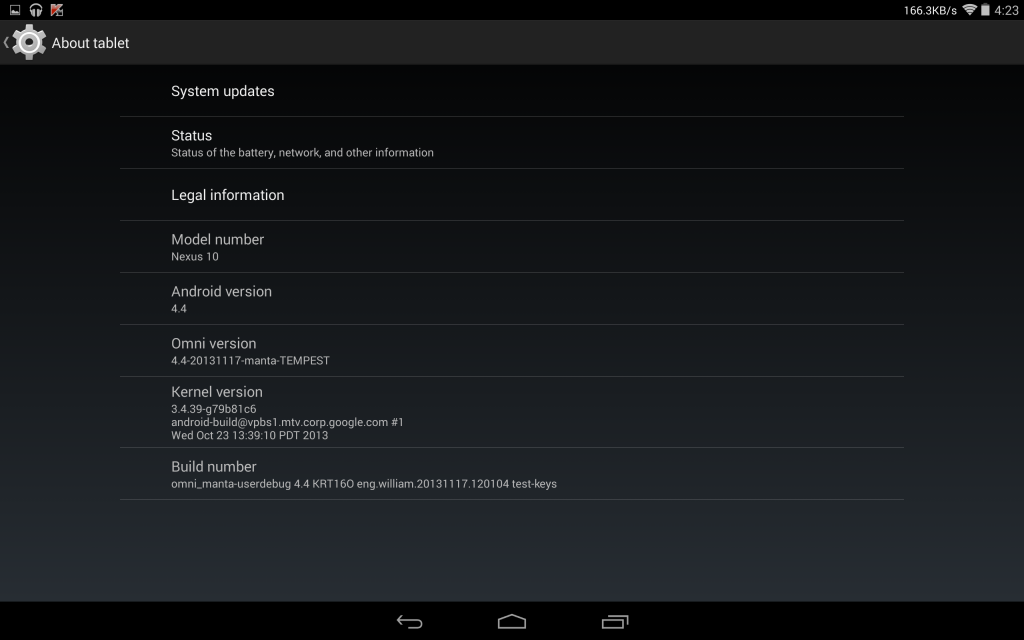Open Status of battery and network
This screenshot has height=640, width=1024.
[512, 143]
